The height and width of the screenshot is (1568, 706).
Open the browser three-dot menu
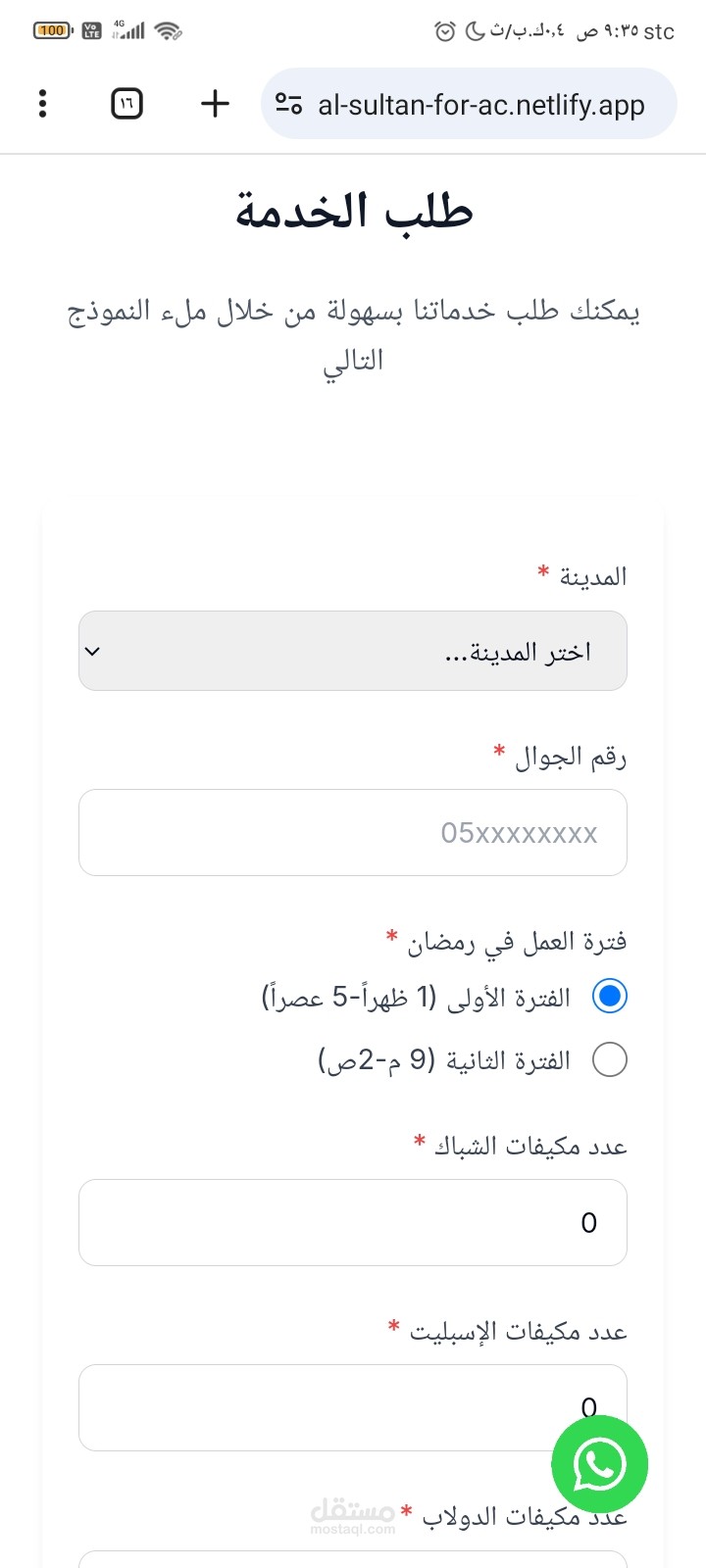(x=42, y=104)
